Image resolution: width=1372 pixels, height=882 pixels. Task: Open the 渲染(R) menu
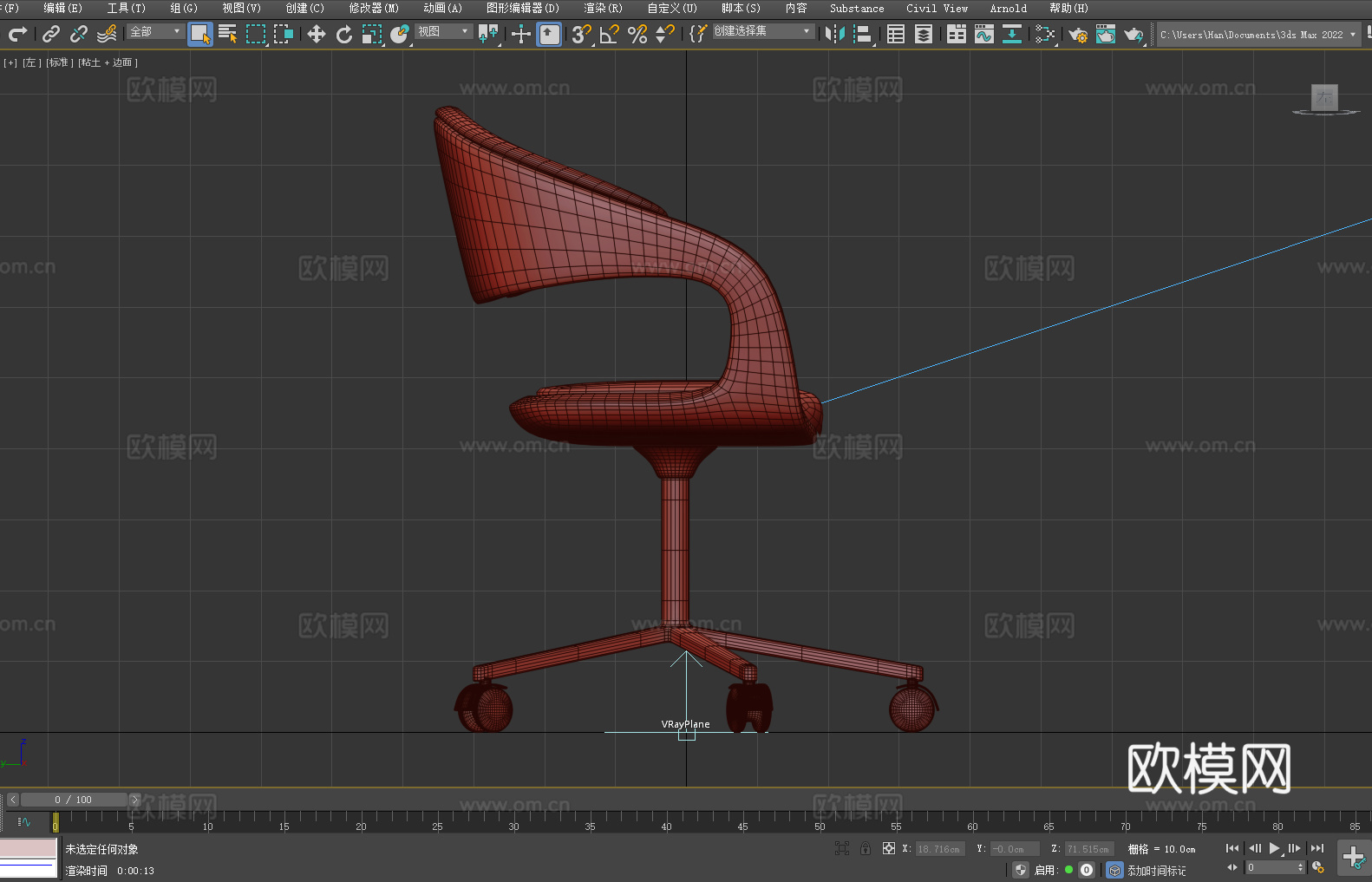(604, 8)
